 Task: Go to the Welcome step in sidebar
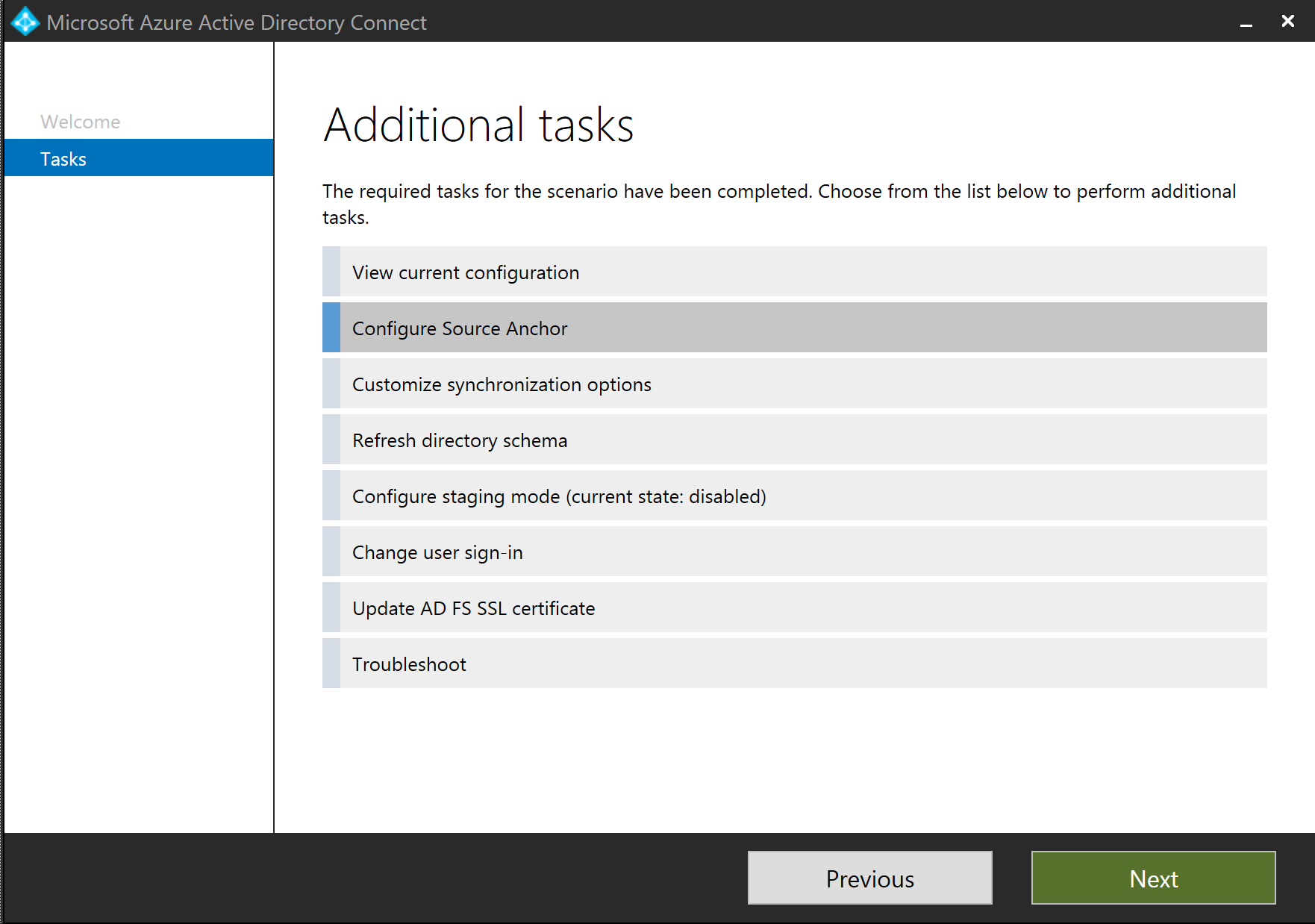[x=80, y=122]
